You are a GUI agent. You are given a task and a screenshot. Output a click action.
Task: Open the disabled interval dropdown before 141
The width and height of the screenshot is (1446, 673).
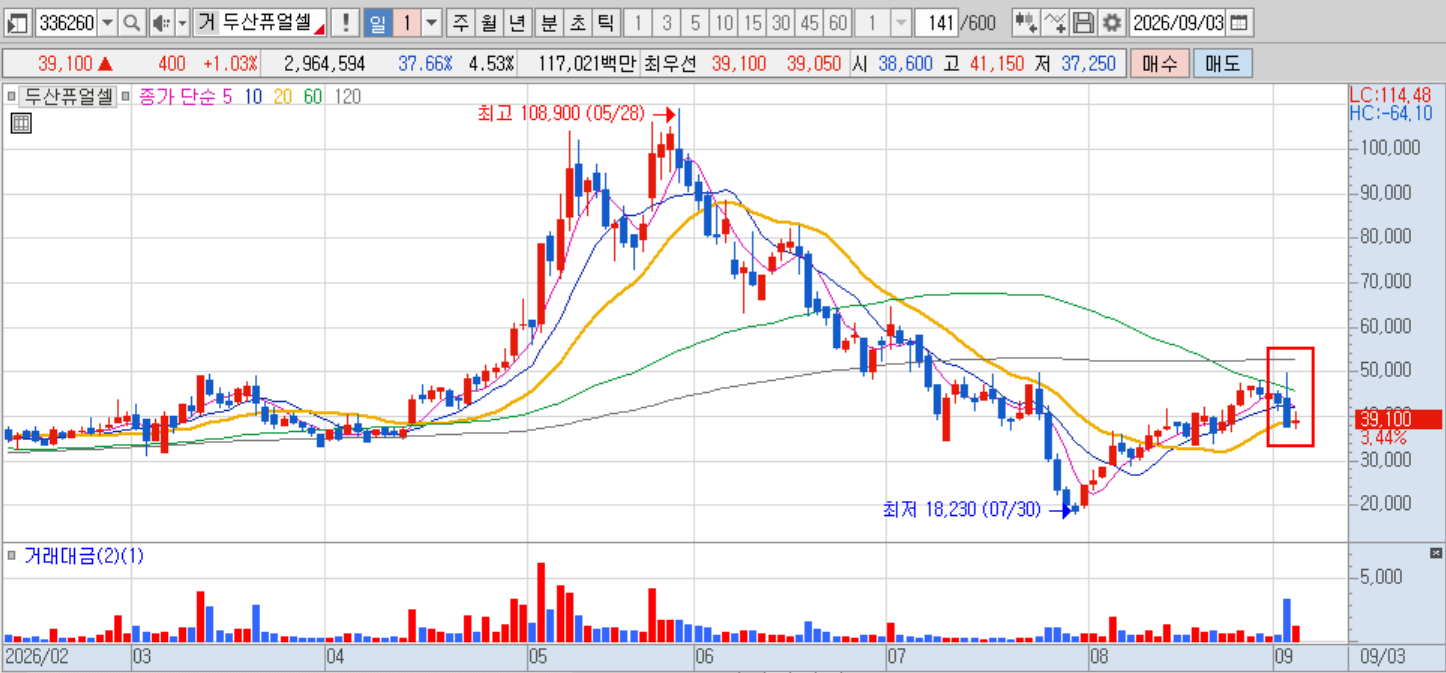900,23
